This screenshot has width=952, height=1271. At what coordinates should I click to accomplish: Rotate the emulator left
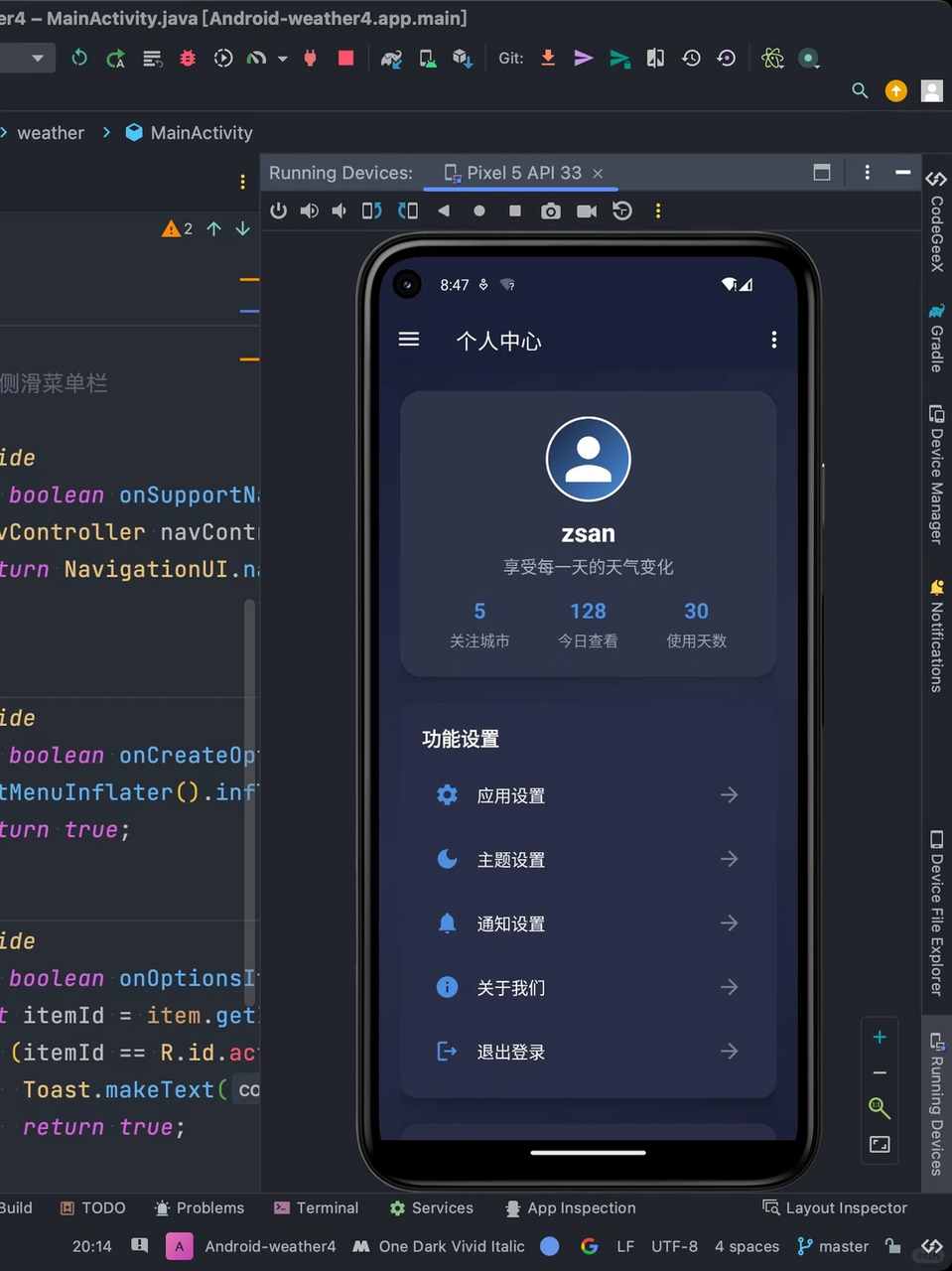pyautogui.click(x=371, y=211)
